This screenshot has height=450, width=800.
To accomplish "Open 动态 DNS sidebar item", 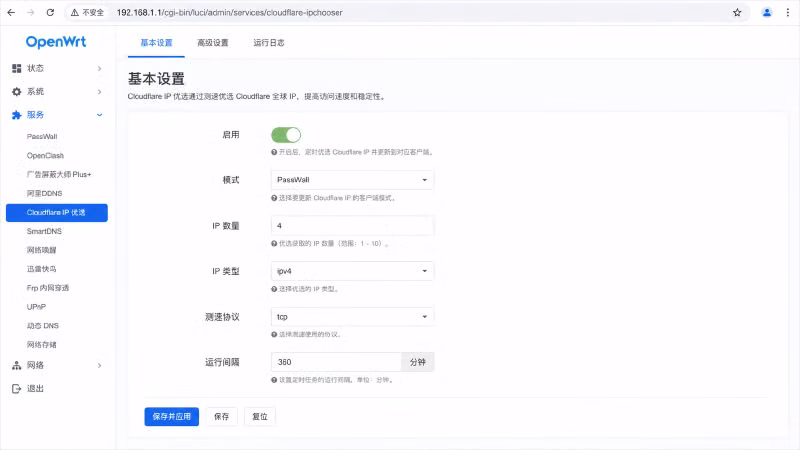I will [43, 326].
